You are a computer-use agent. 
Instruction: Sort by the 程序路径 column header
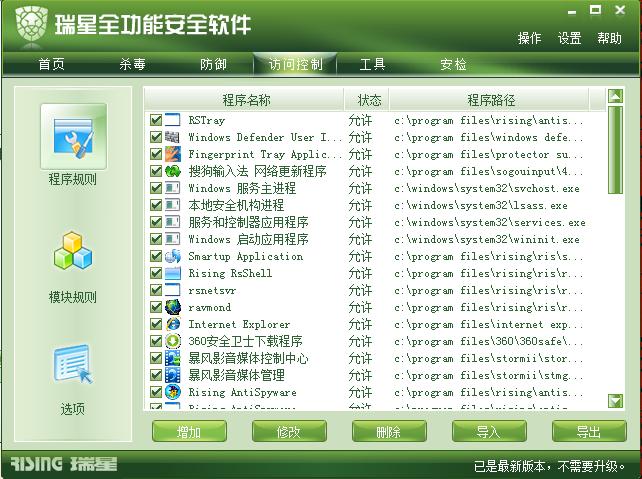[490, 99]
